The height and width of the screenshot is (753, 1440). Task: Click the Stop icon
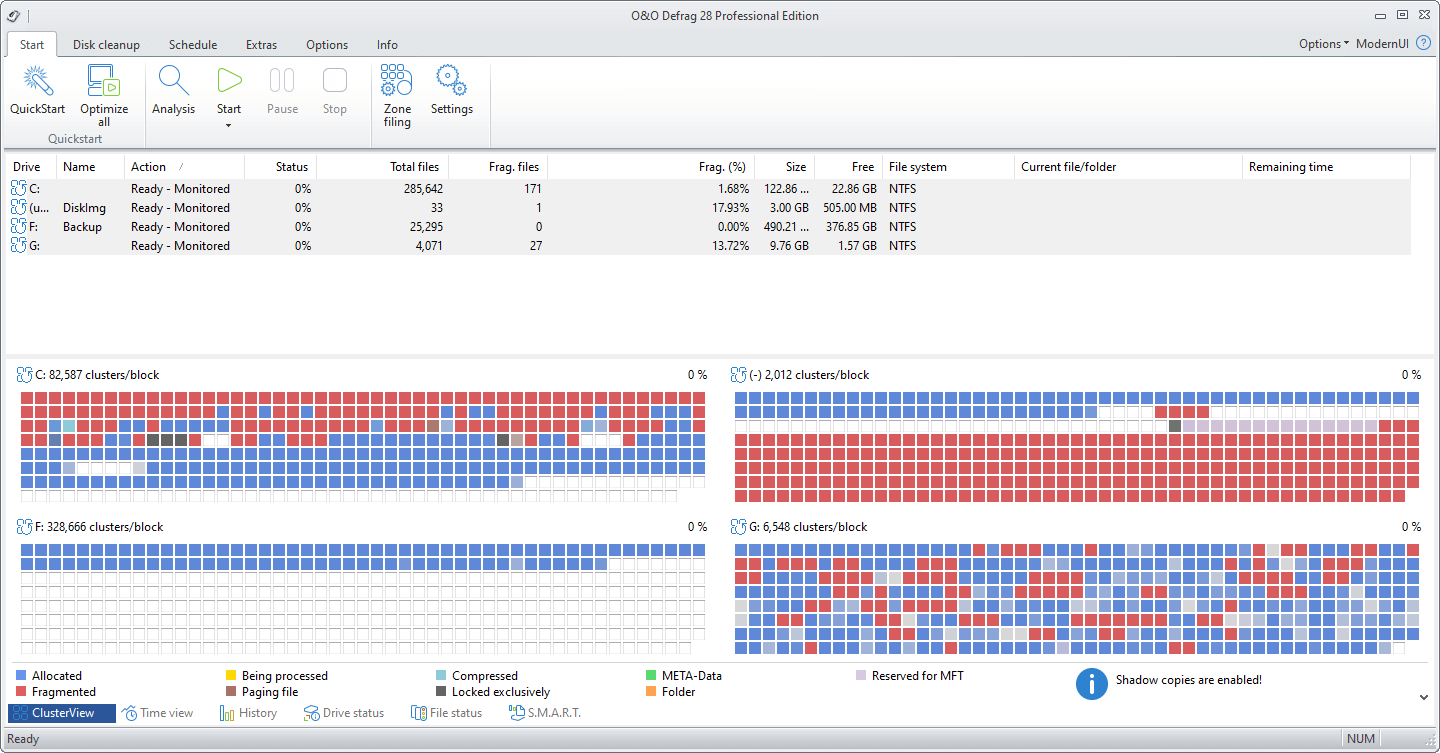pyautogui.click(x=335, y=80)
